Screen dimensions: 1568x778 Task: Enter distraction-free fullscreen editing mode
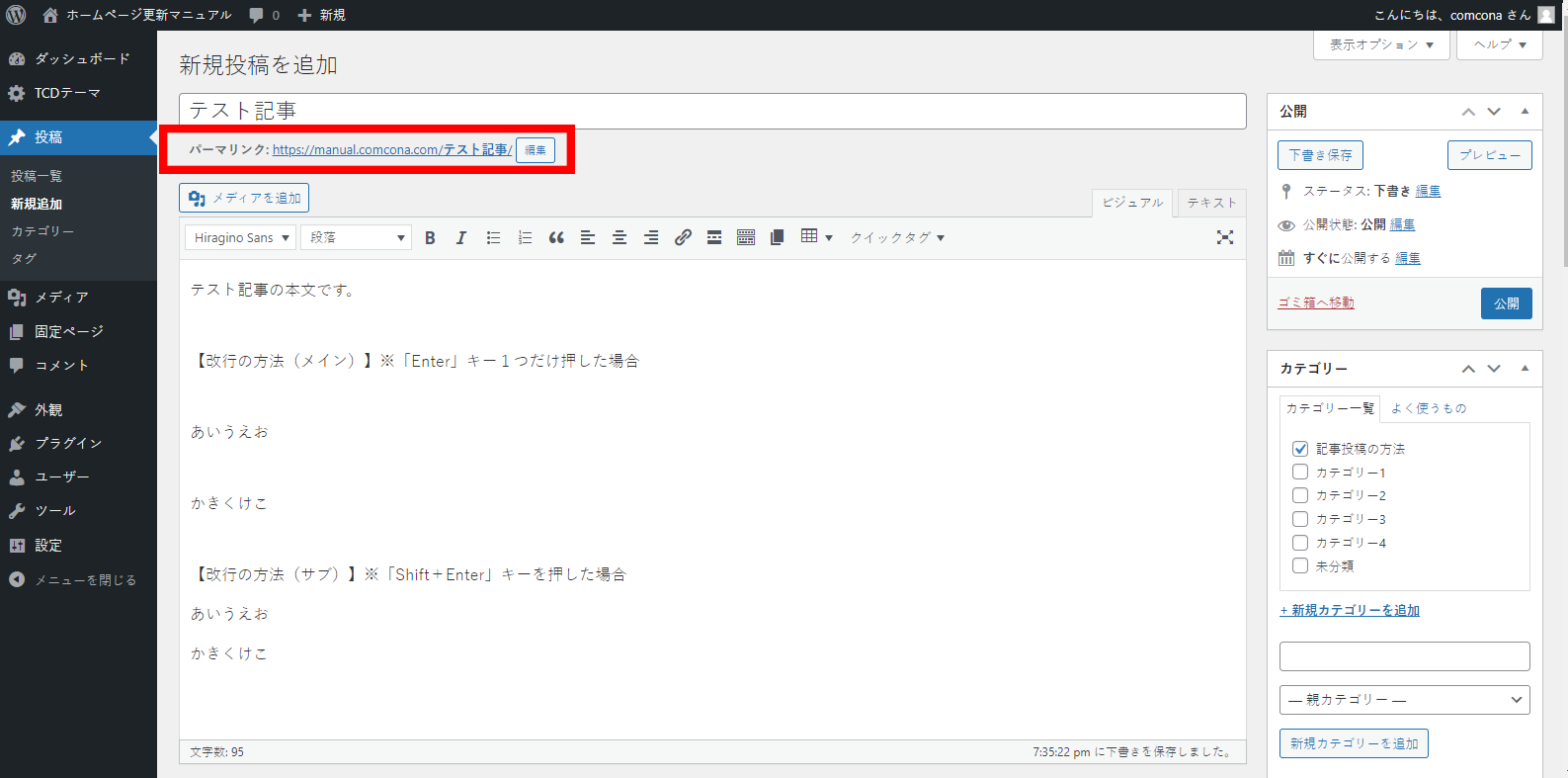[1225, 237]
